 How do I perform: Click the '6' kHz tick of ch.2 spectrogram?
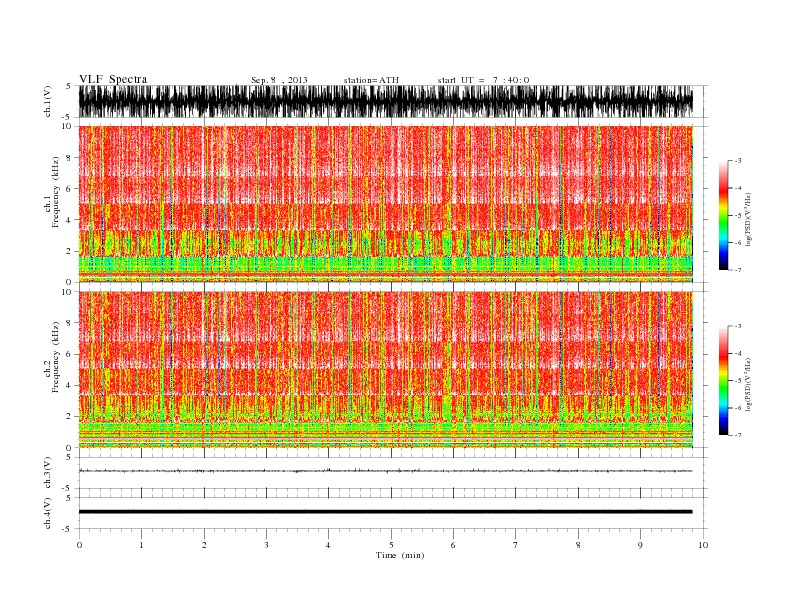(x=69, y=354)
